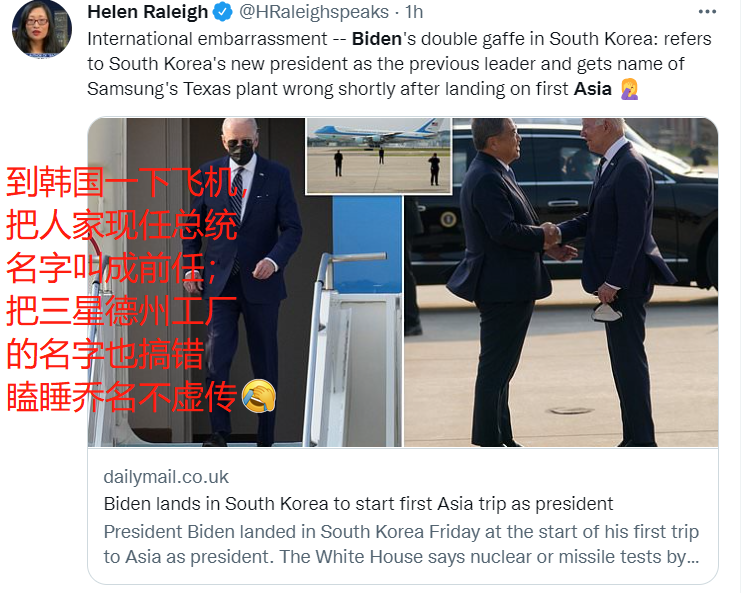Click the dailymail.co.uk domain label
This screenshot has width=741, height=593.
pos(166,477)
